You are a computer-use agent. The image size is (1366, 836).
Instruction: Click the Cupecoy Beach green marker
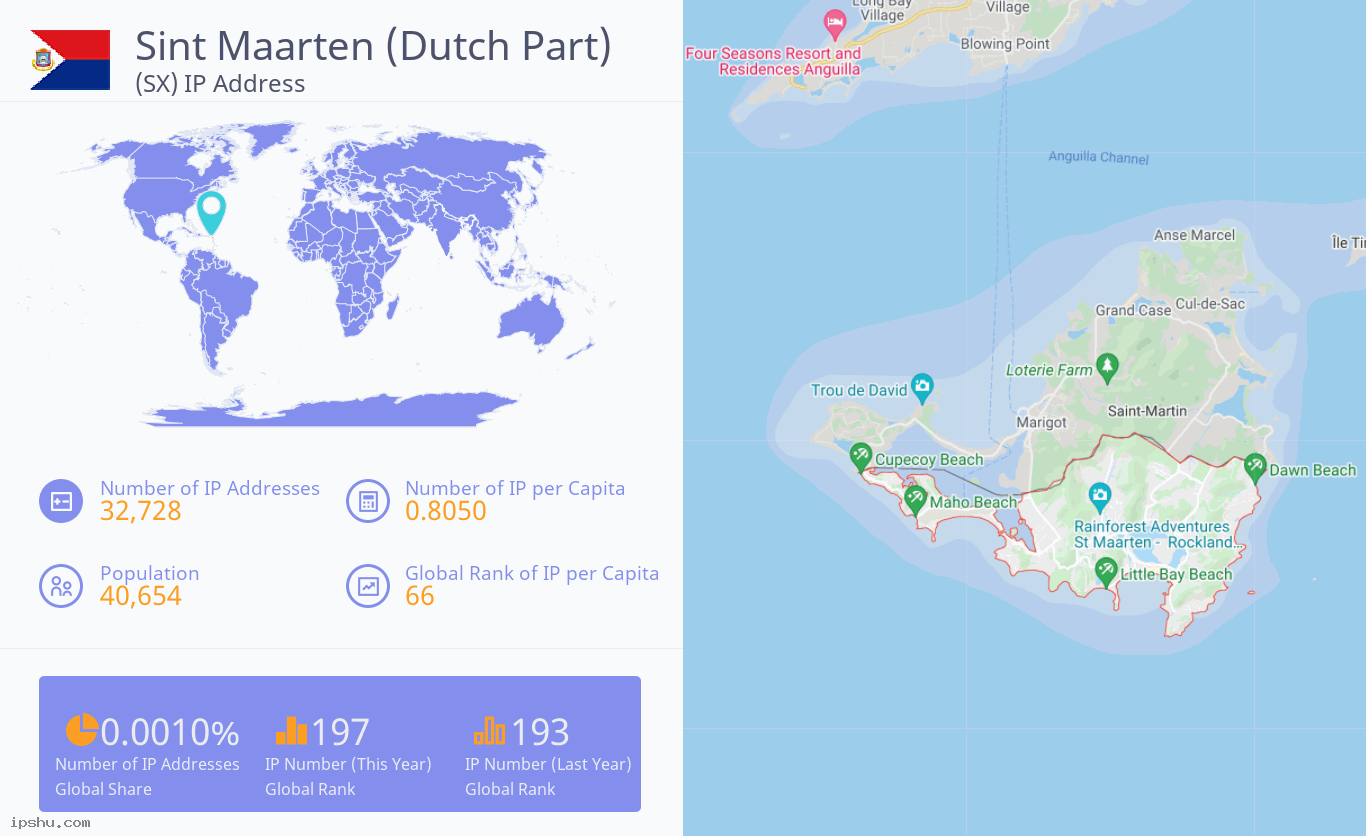point(860,457)
